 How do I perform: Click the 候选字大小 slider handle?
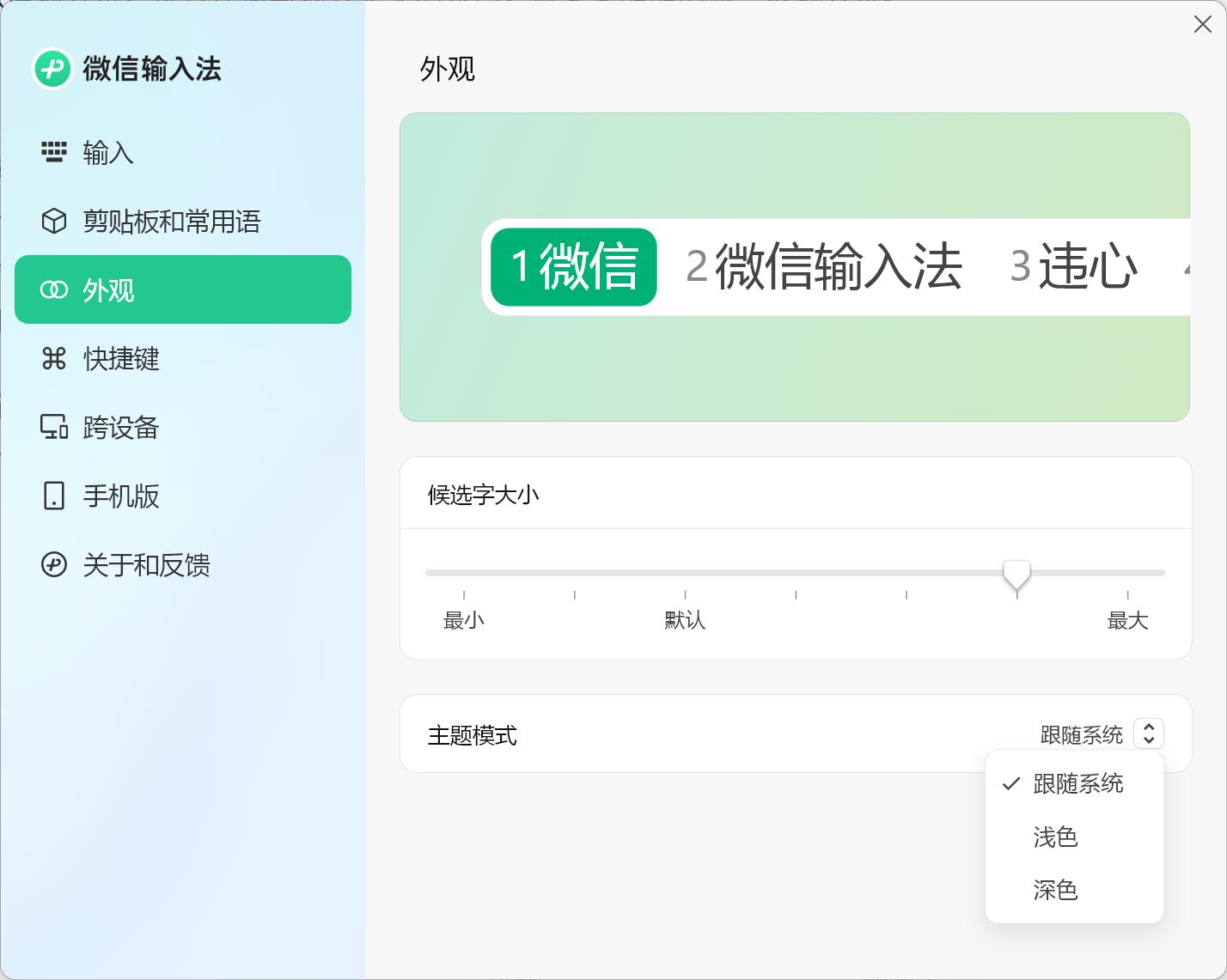pyautogui.click(x=1016, y=574)
